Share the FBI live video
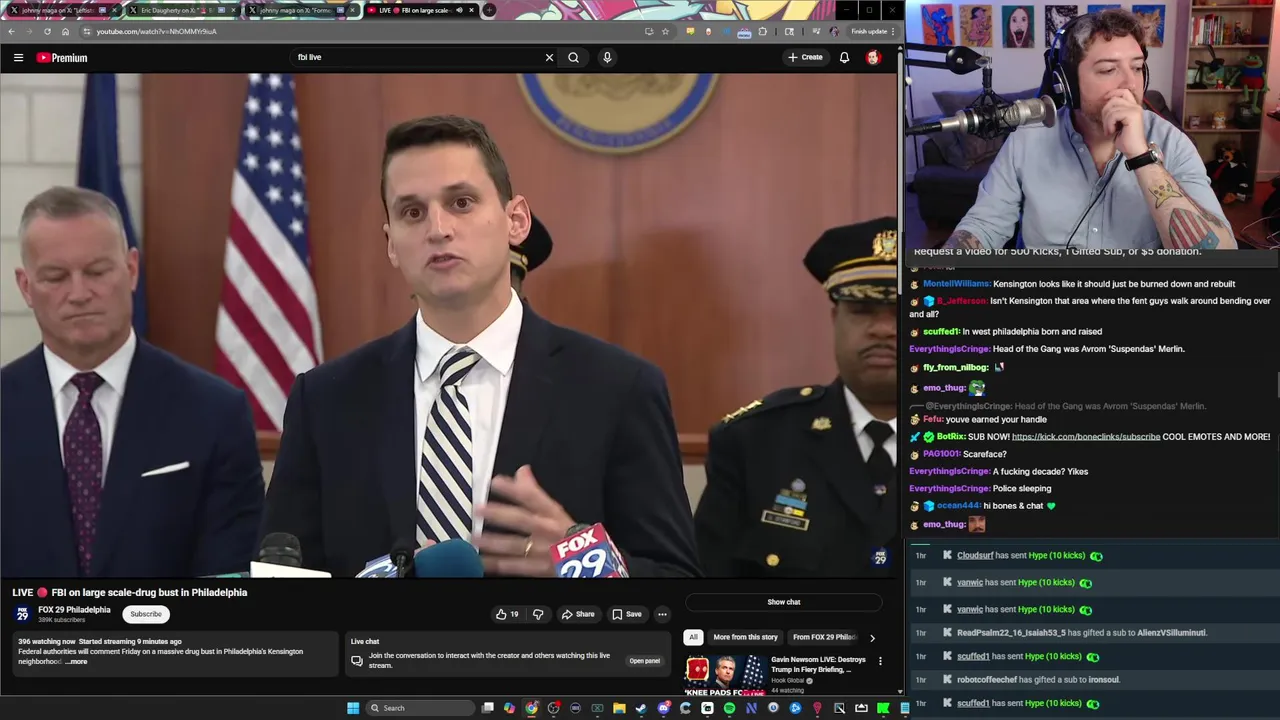The image size is (1280, 720). click(578, 614)
